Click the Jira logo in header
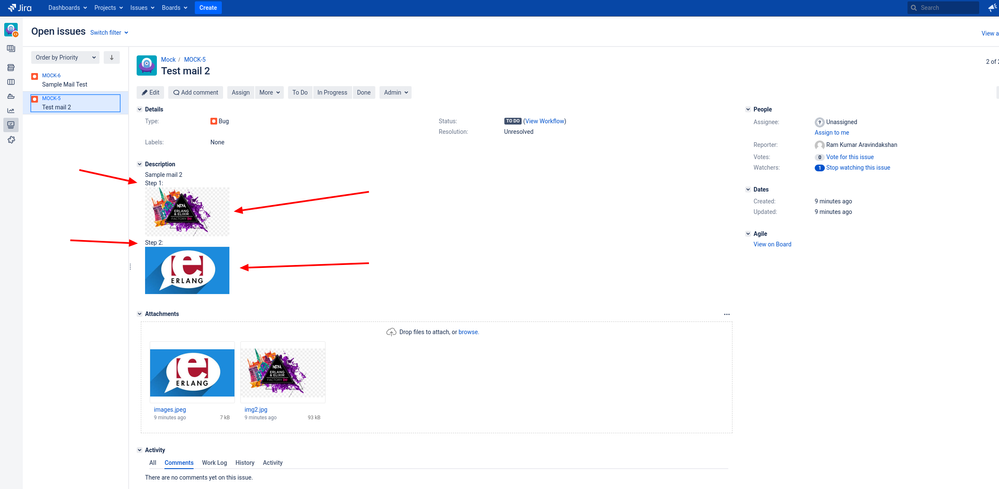 (20, 8)
